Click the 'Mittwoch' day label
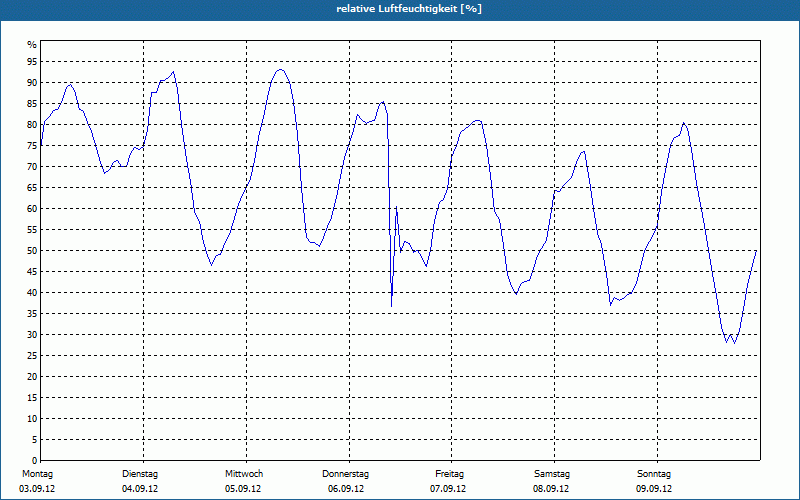This screenshot has height=500, width=800. pyautogui.click(x=244, y=474)
